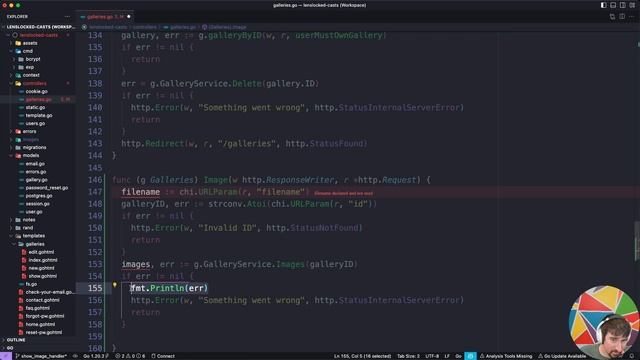Screen dimensions: 640x360
Task: Click Go 1.20.3 version in status bar
Action: click(x=96, y=356)
